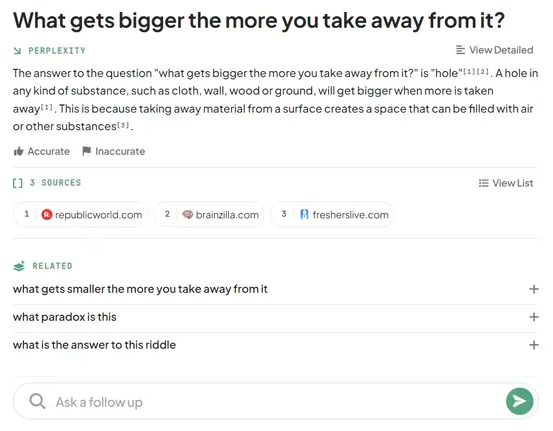
Task: Click the Related stacked layers icon
Action: 19,266
